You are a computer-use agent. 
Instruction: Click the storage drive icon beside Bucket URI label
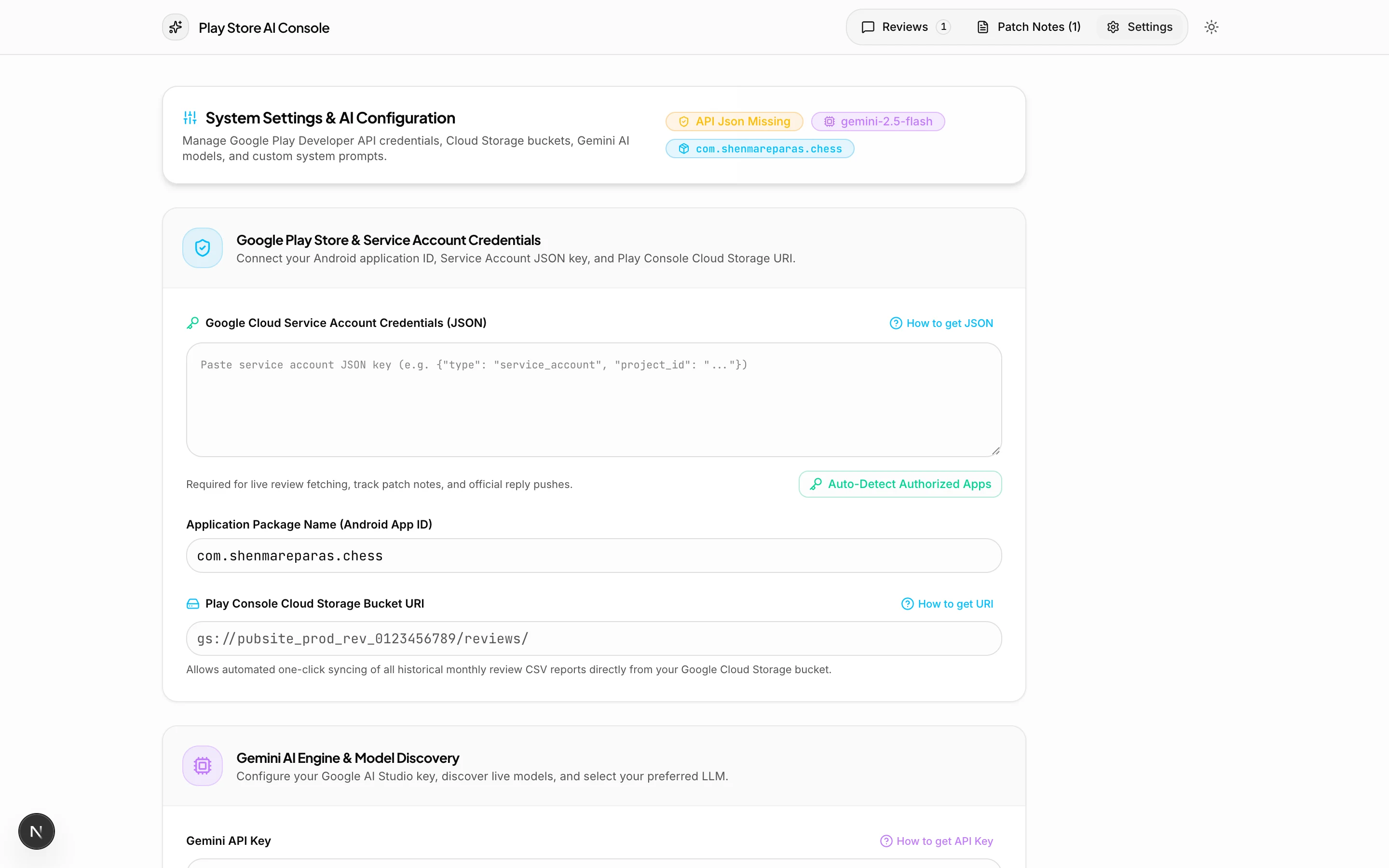coord(193,603)
